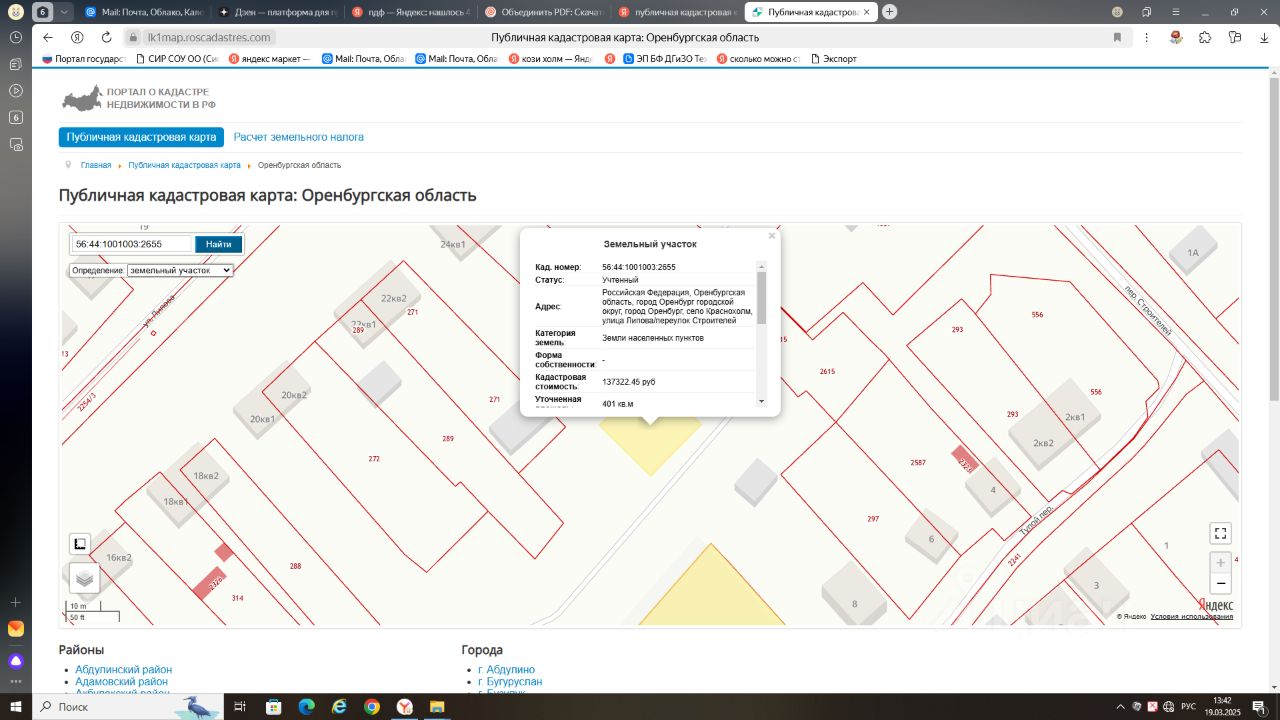Image resolution: width=1280 pixels, height=720 pixels.
Task: Open the кози холм bookmark
Action: pyautogui.click(x=550, y=59)
